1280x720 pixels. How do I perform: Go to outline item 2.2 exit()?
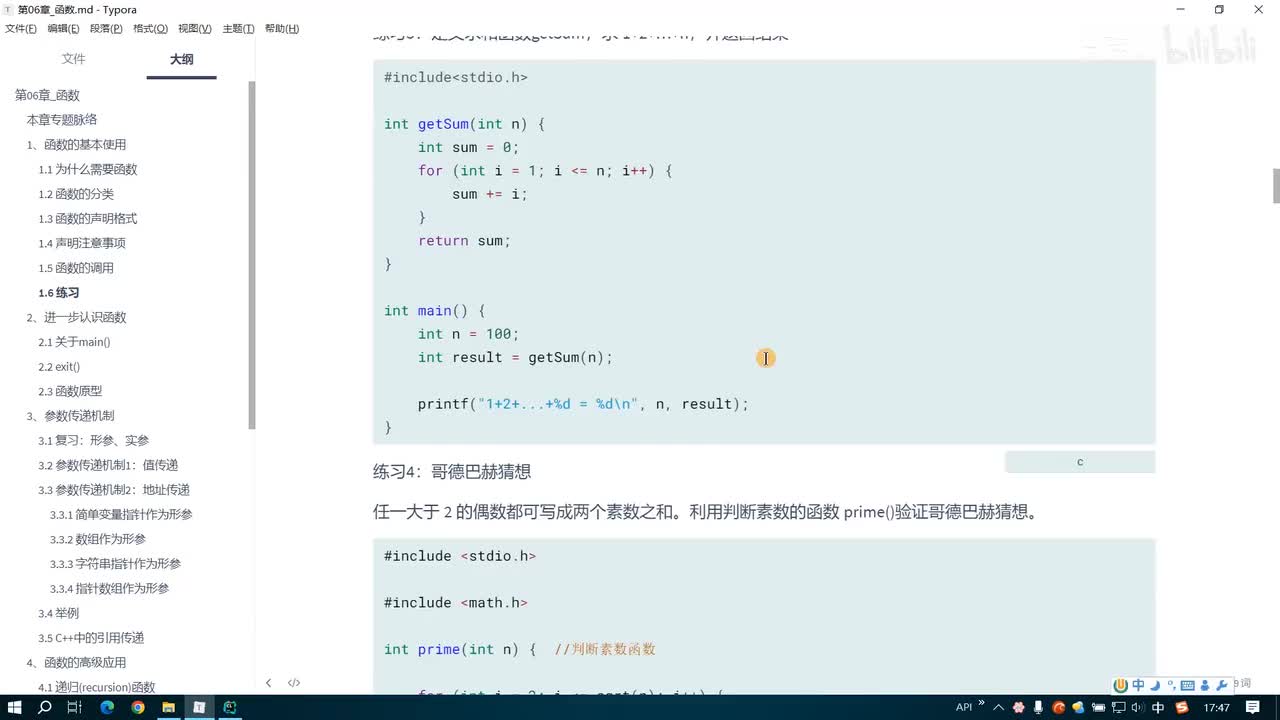pyautogui.click(x=59, y=367)
